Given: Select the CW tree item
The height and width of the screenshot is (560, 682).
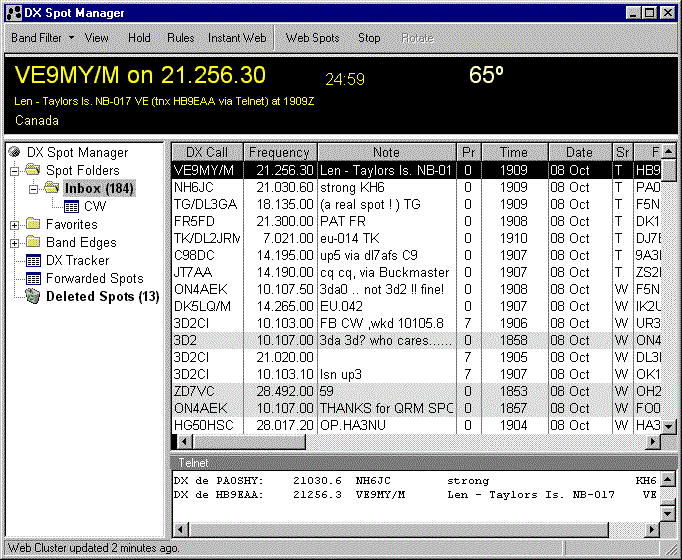Looking at the screenshot, I should pyautogui.click(x=95, y=206).
